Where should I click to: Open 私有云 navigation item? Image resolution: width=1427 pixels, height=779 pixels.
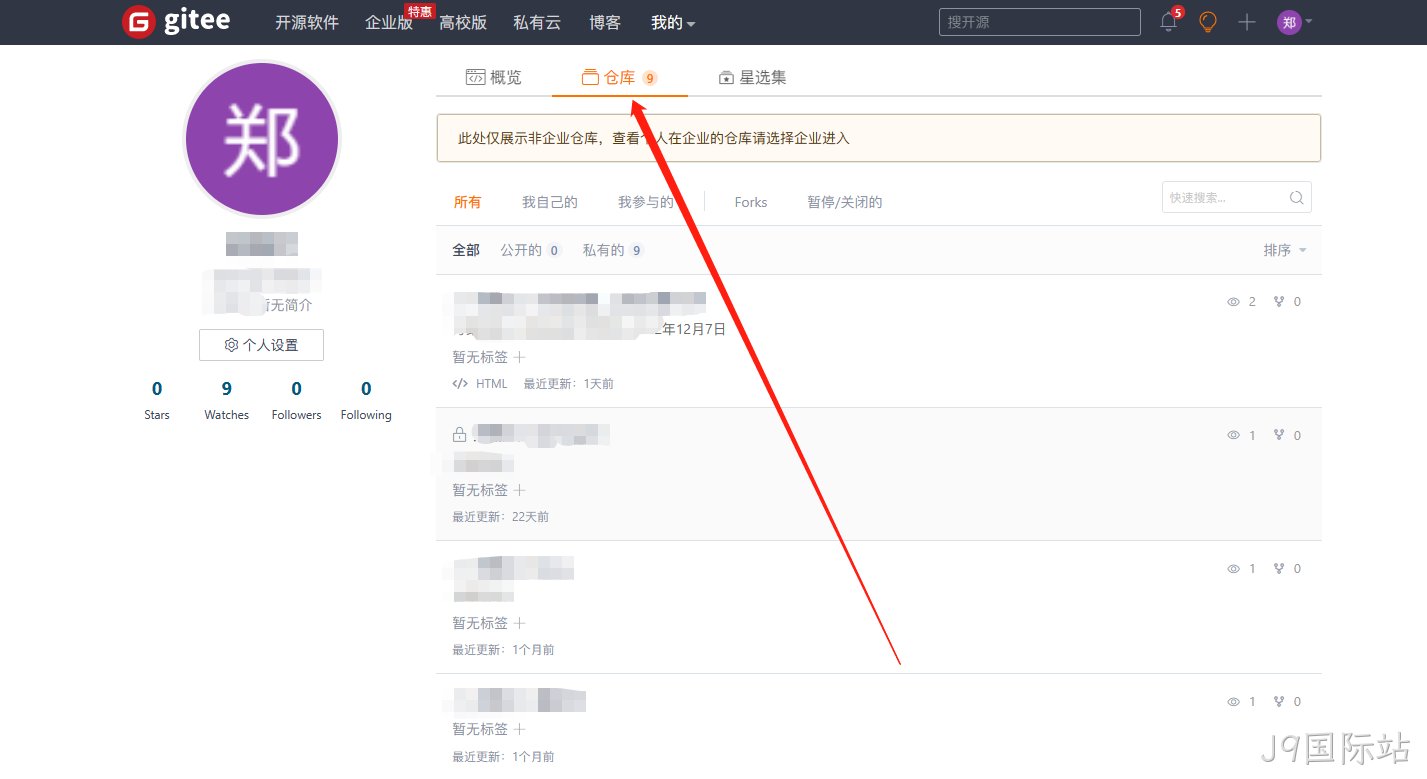[x=537, y=22]
